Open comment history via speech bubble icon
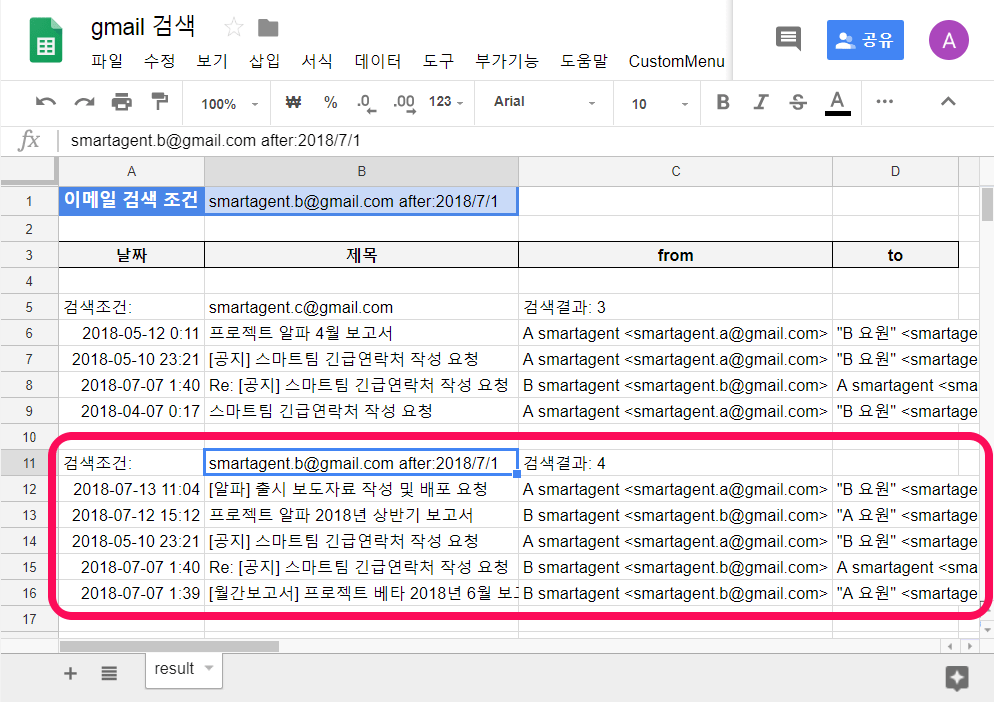994x702 pixels. coord(788,39)
